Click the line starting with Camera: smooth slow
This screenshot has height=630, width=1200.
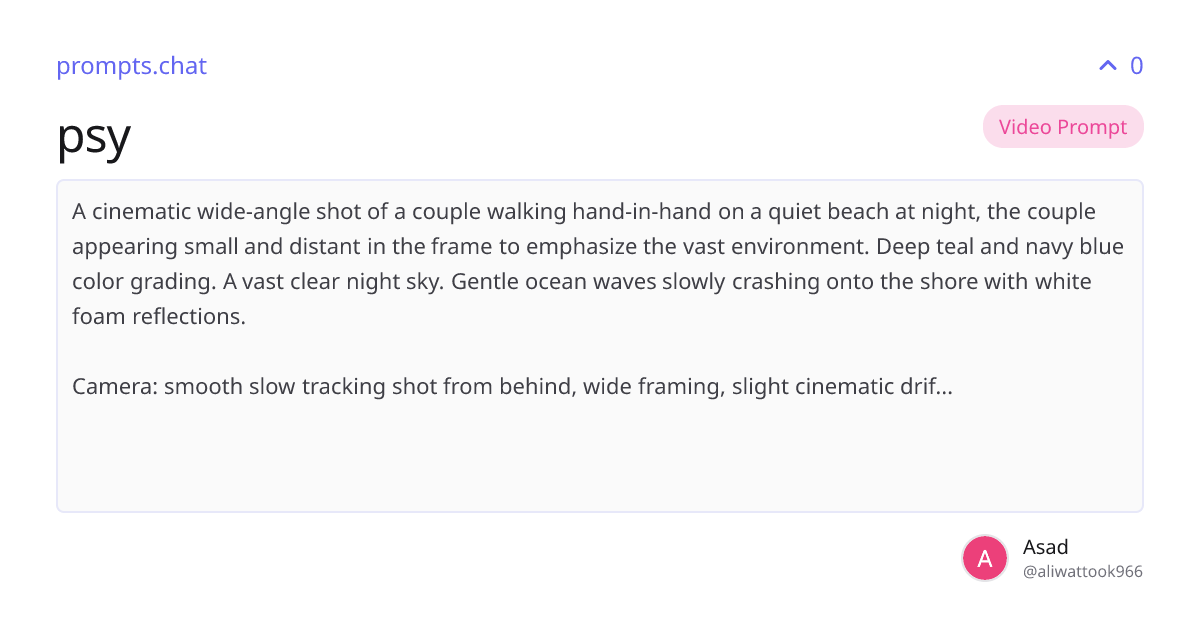pos(512,387)
